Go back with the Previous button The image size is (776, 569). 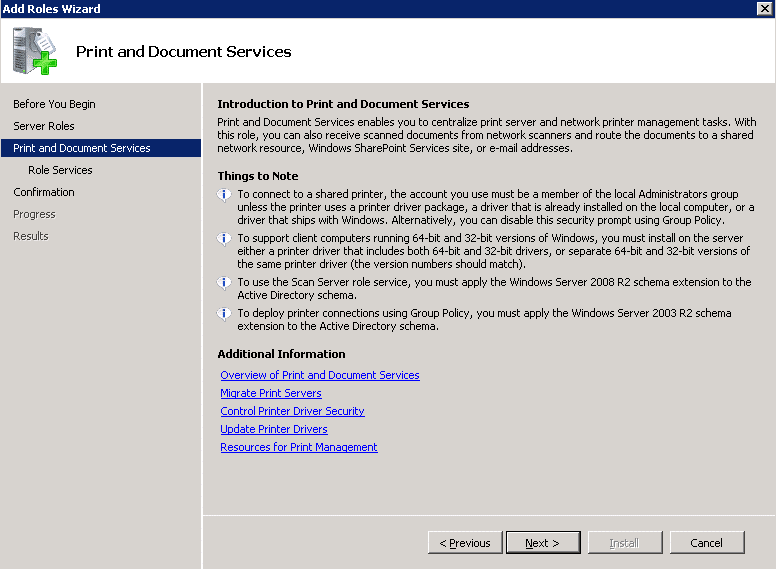point(465,543)
